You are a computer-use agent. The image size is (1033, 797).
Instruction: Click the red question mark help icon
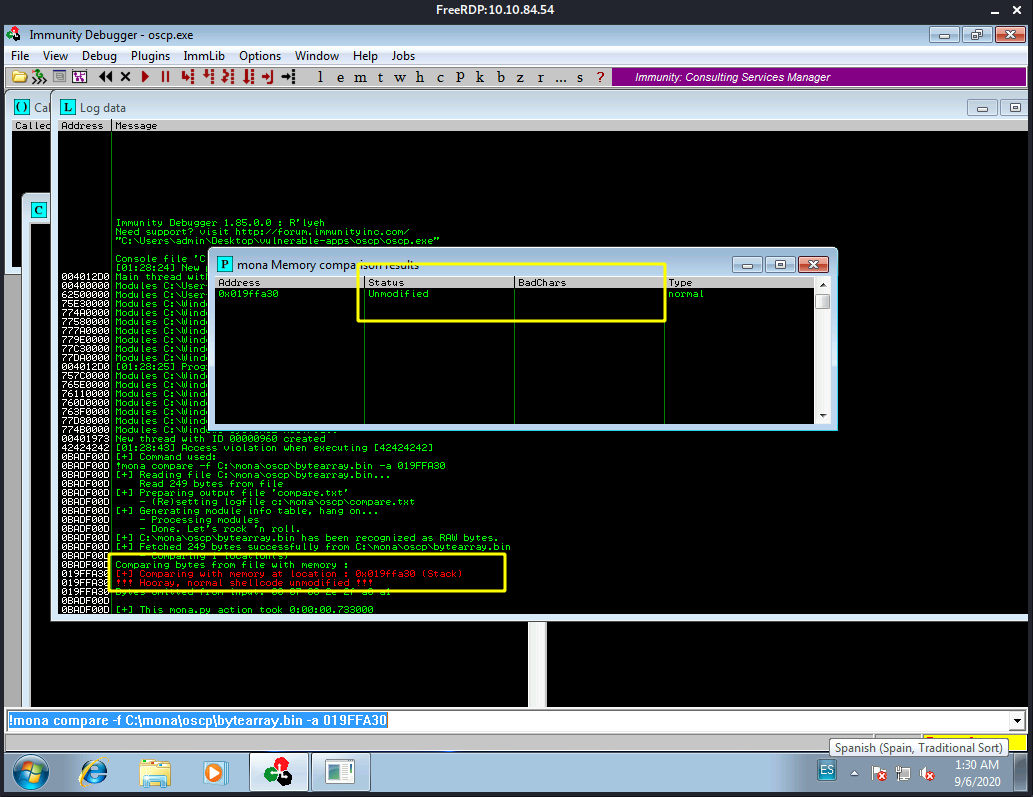coord(600,77)
